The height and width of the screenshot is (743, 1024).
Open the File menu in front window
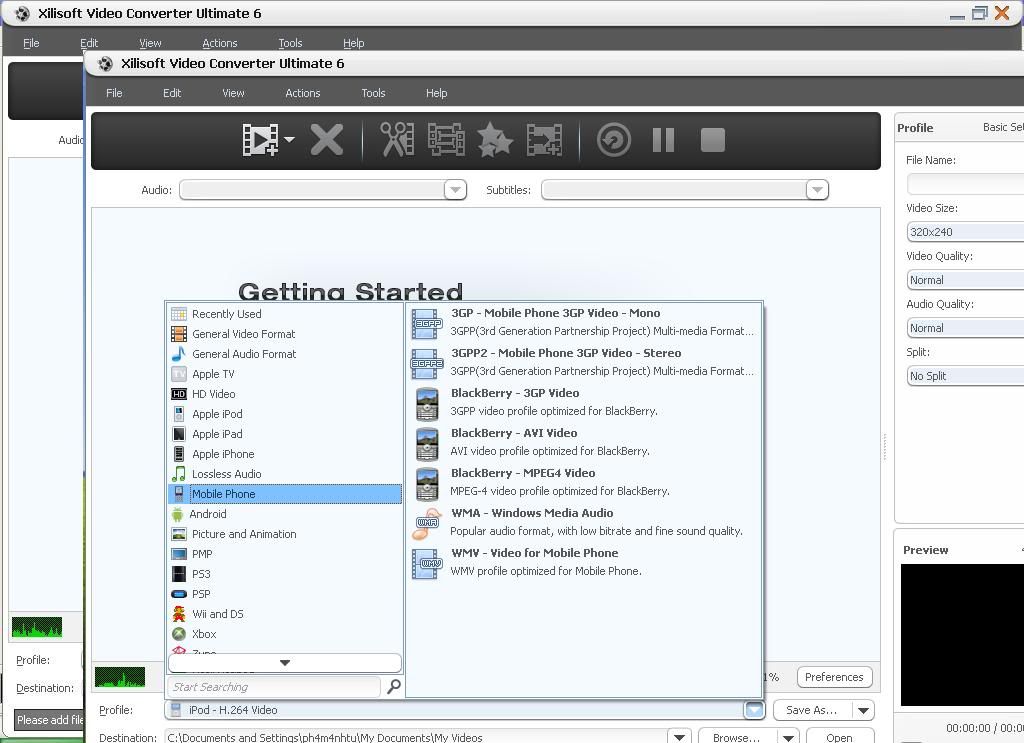pyautogui.click(x=114, y=93)
